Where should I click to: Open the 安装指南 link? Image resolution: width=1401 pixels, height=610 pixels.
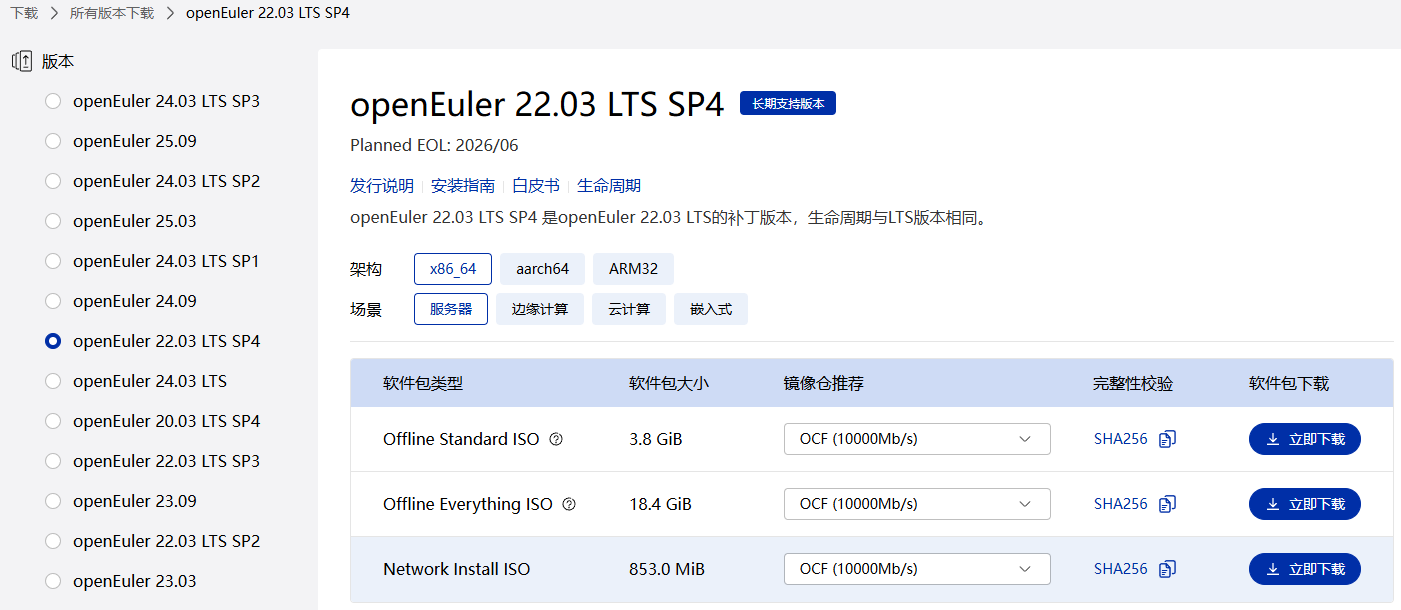tap(462, 186)
